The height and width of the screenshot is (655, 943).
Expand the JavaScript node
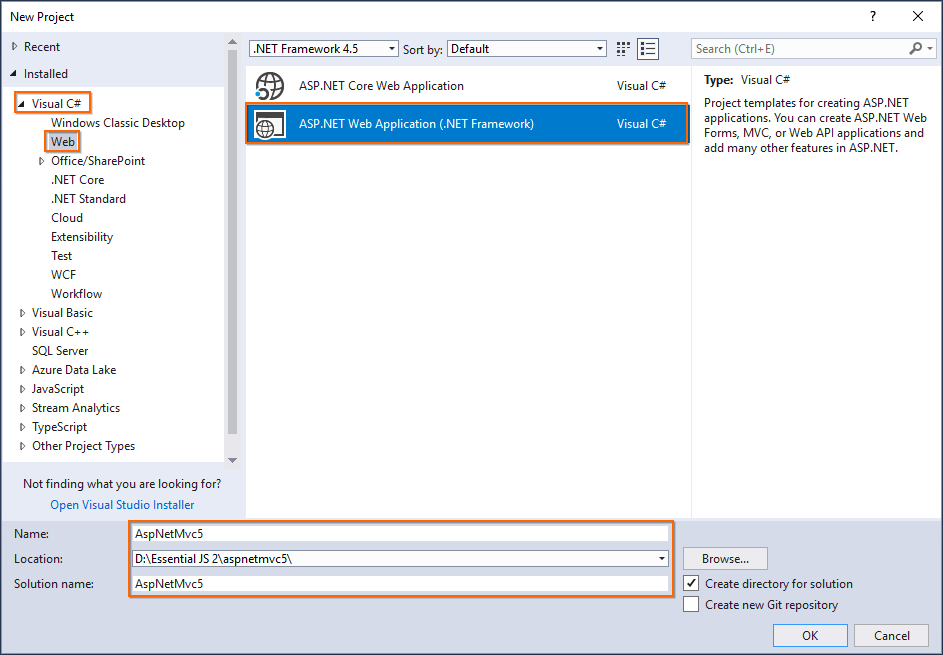click(22, 389)
